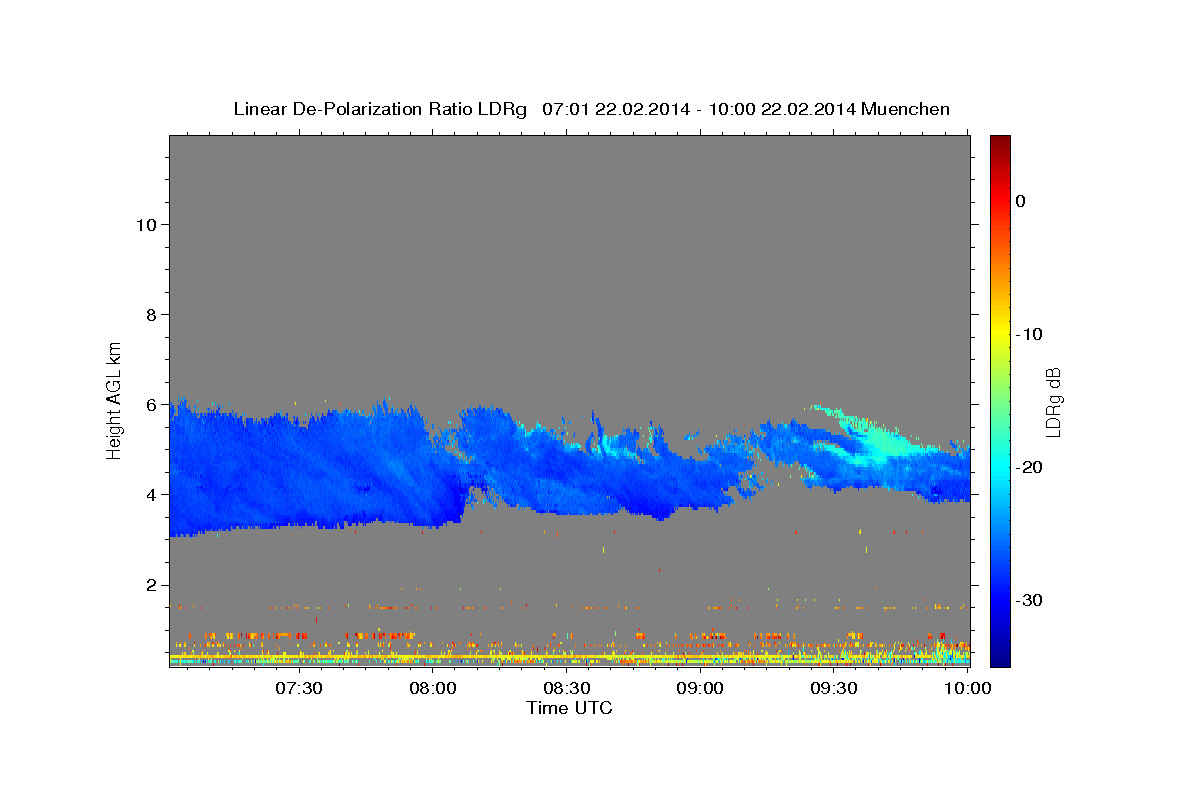Click the height tick label 4
The width and height of the screenshot is (1200, 800).
151,494
